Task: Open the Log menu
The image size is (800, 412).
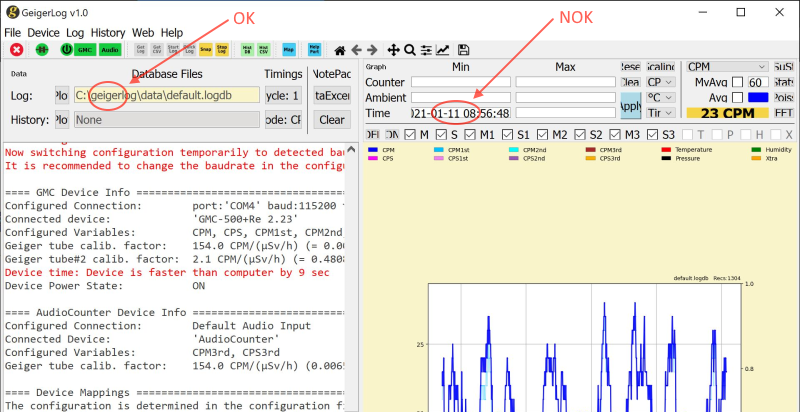Action: pos(75,33)
